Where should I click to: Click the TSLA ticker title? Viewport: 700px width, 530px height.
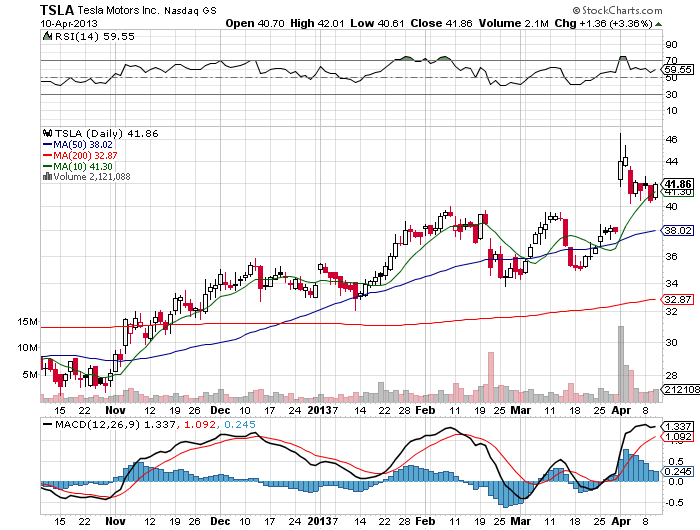(x=57, y=10)
